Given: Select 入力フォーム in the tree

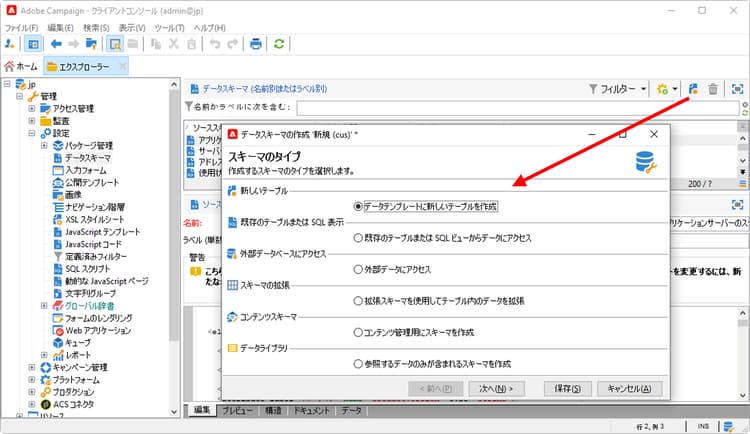Looking at the screenshot, I should tap(86, 170).
